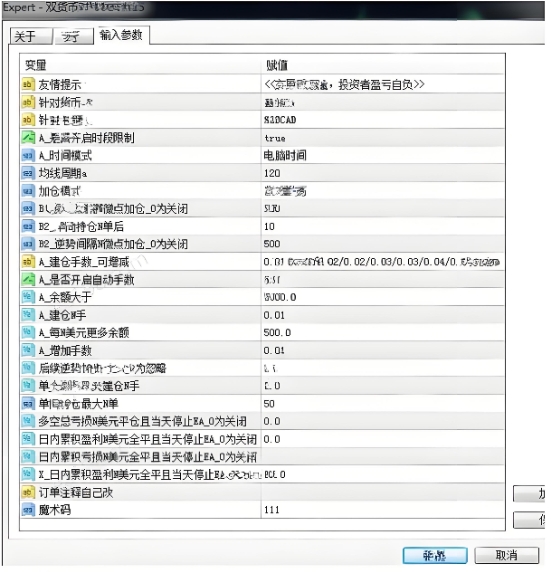Select the A_每N美元更多余额 variable name
The image size is (551, 572).
(84, 333)
